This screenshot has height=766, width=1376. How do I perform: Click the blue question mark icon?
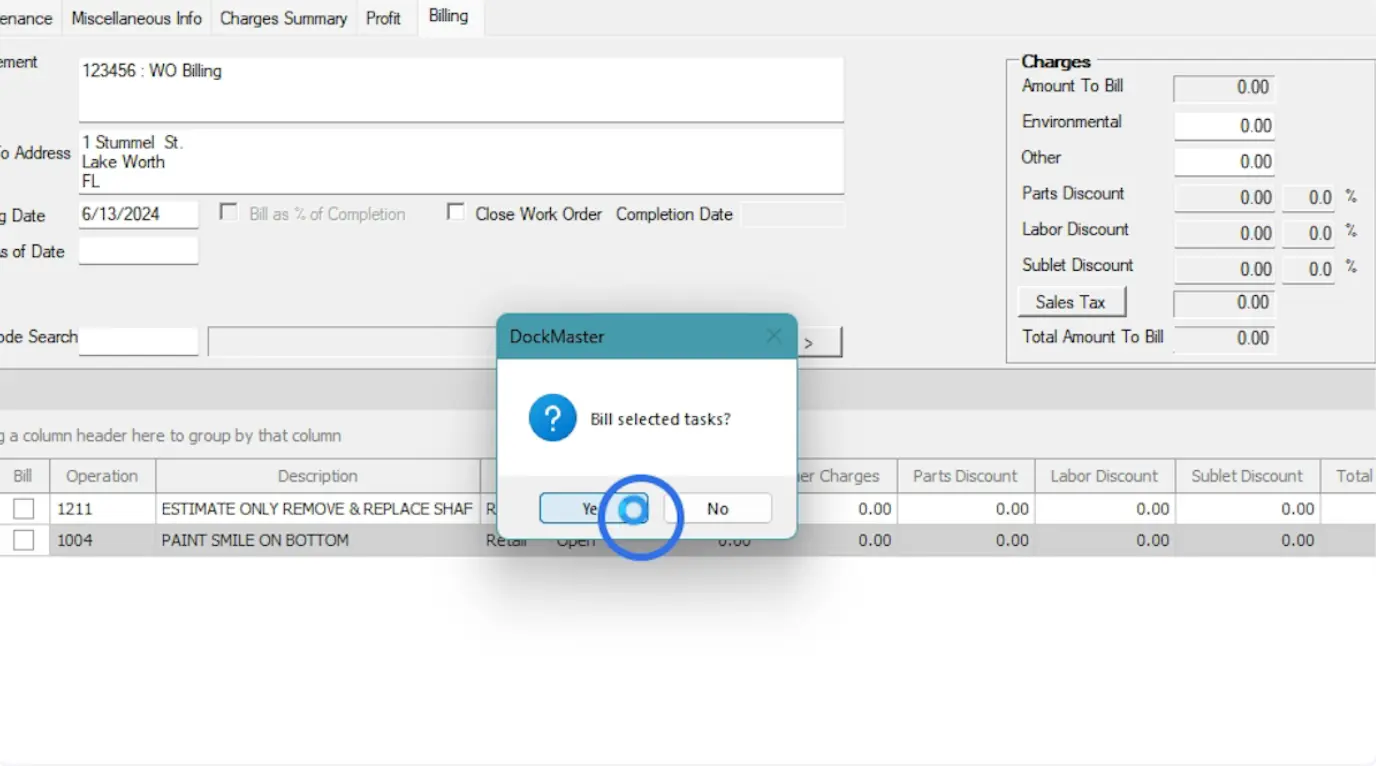click(x=553, y=418)
